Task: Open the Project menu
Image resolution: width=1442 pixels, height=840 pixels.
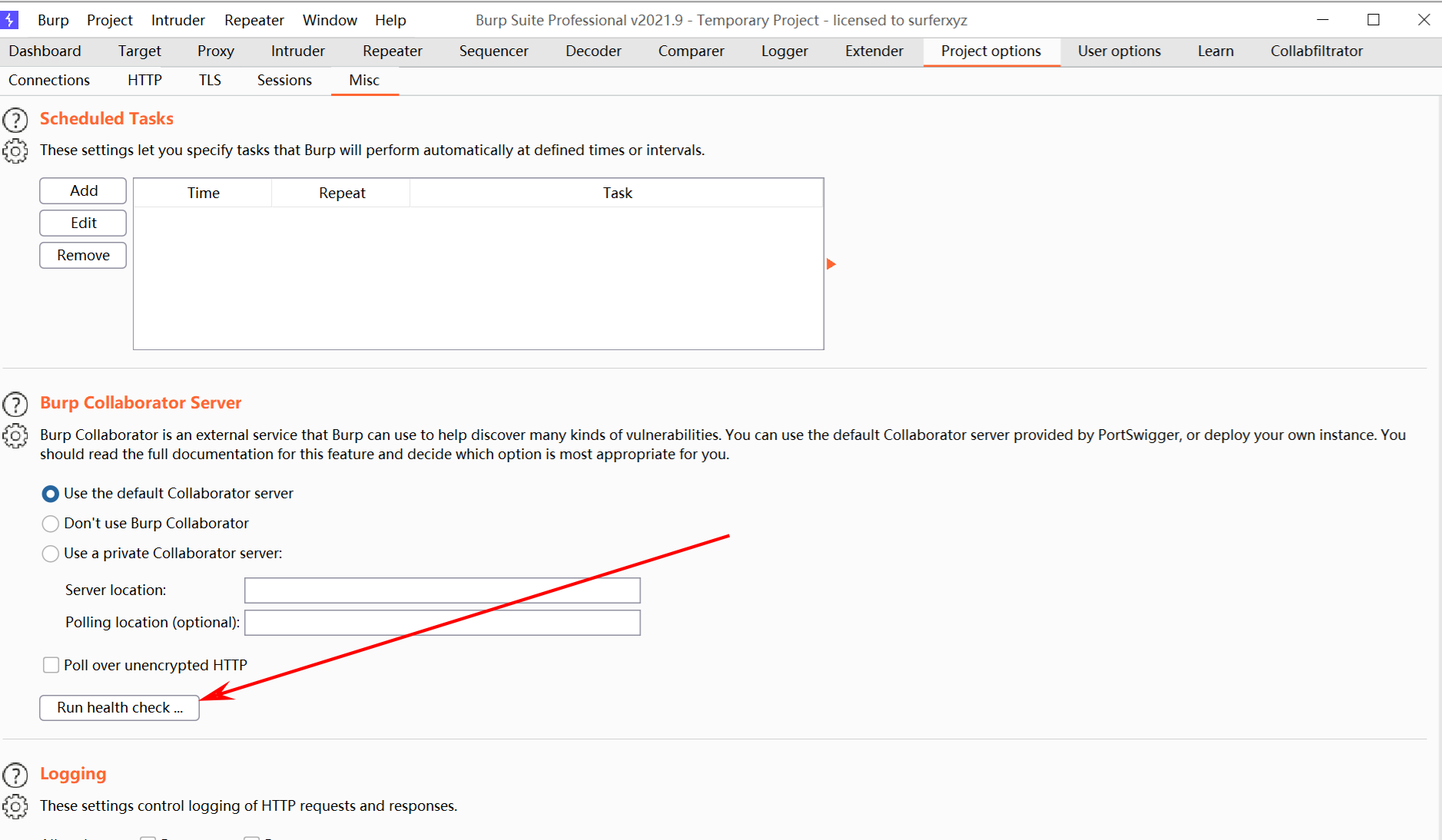Action: [x=110, y=20]
